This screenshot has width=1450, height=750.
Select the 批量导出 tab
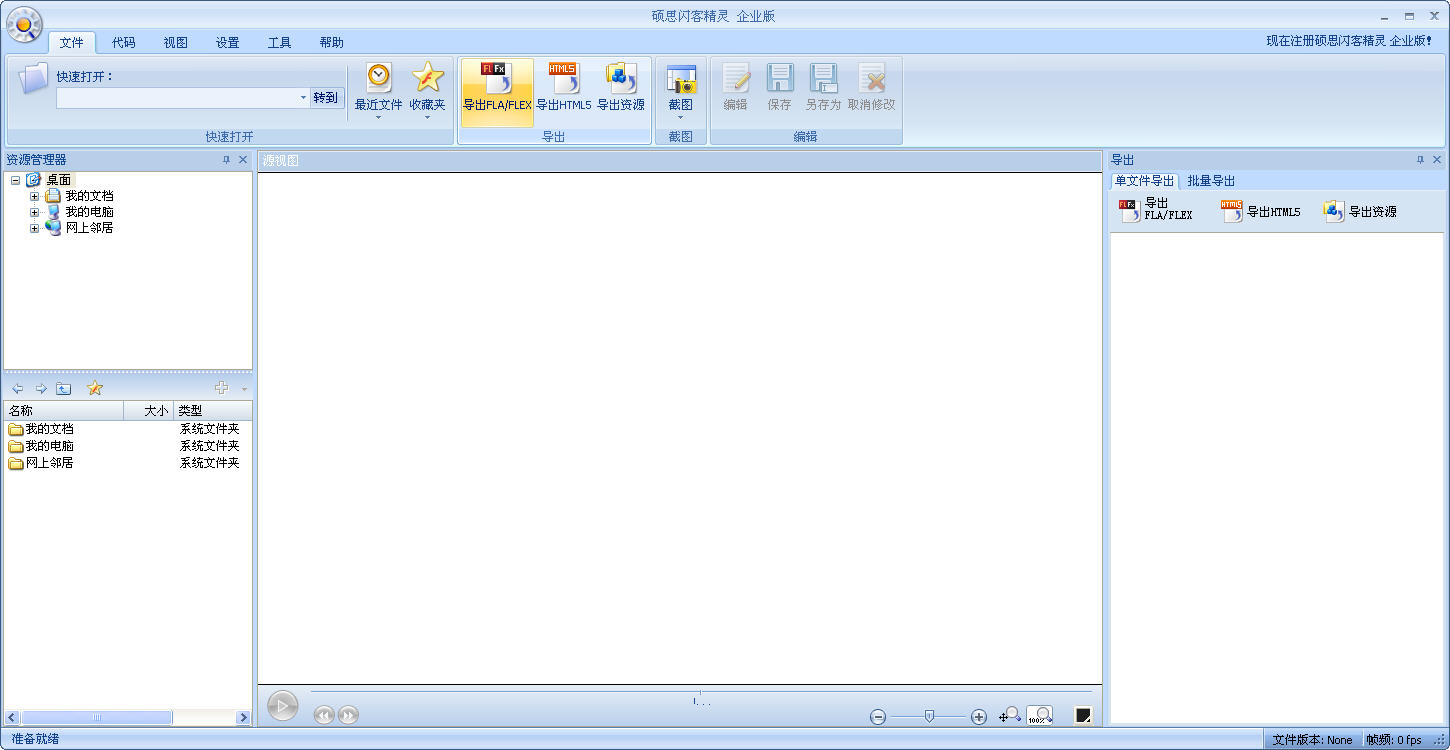[1211, 181]
